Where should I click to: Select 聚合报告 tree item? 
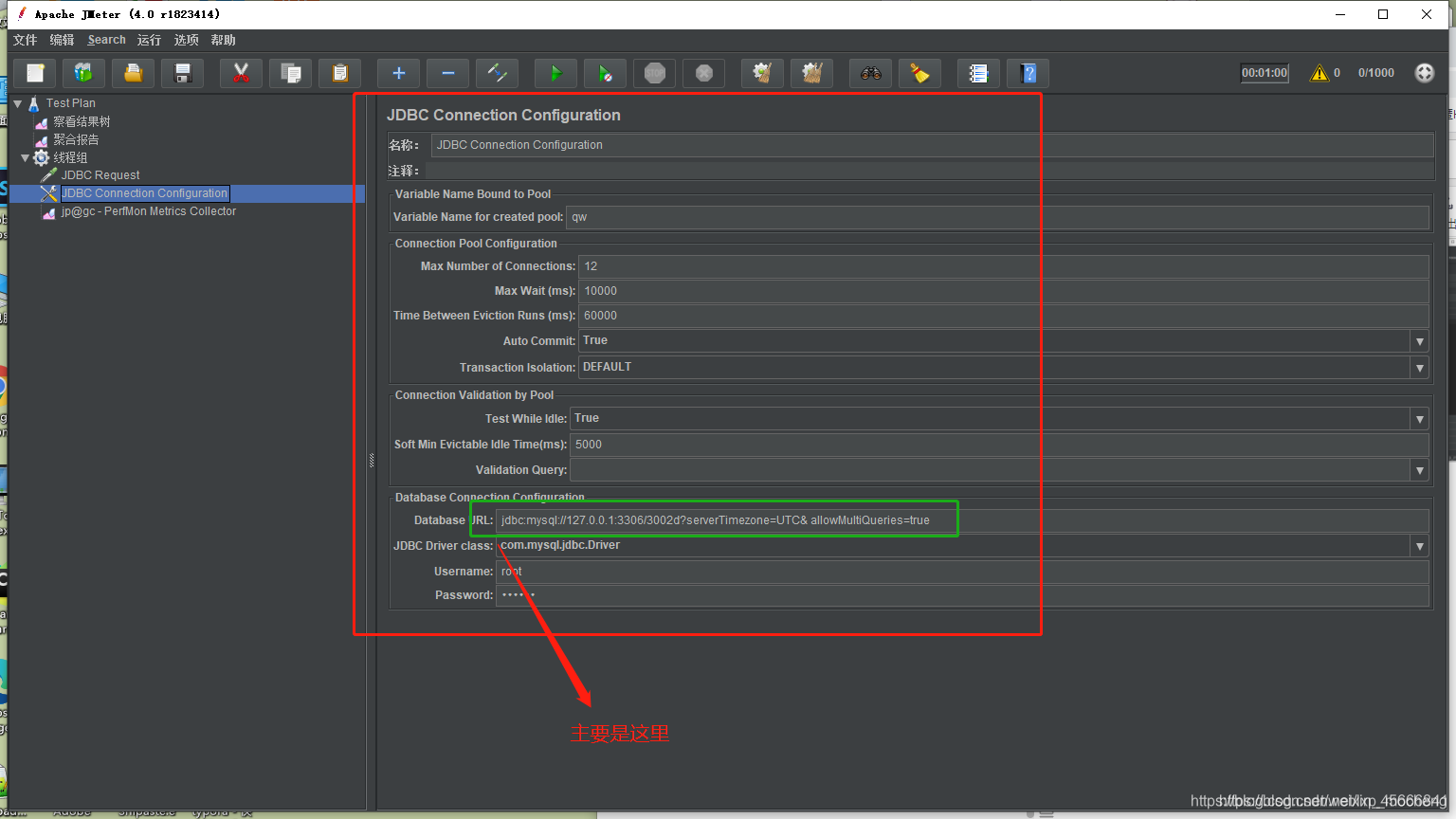76,139
